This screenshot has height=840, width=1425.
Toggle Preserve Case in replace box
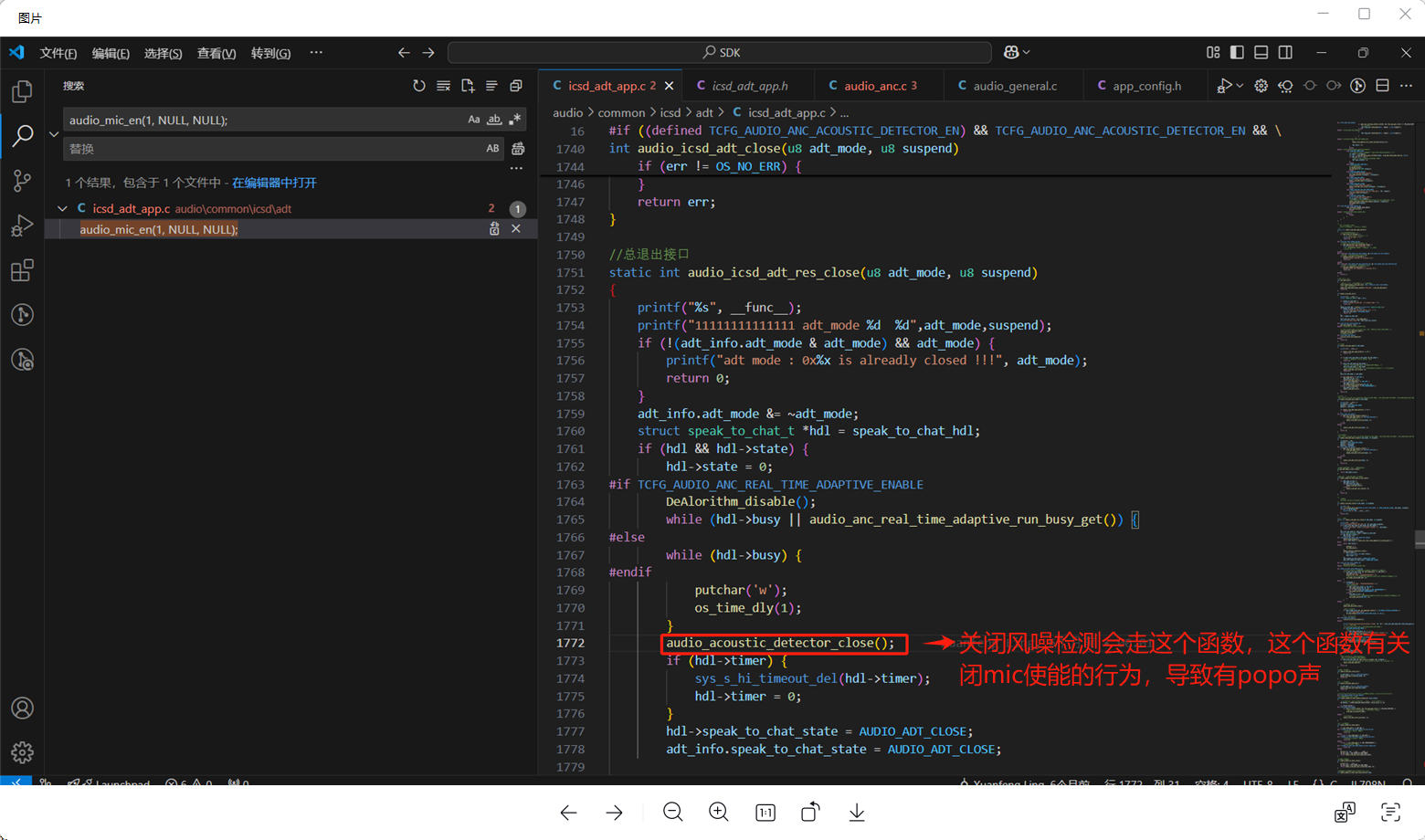[x=492, y=148]
